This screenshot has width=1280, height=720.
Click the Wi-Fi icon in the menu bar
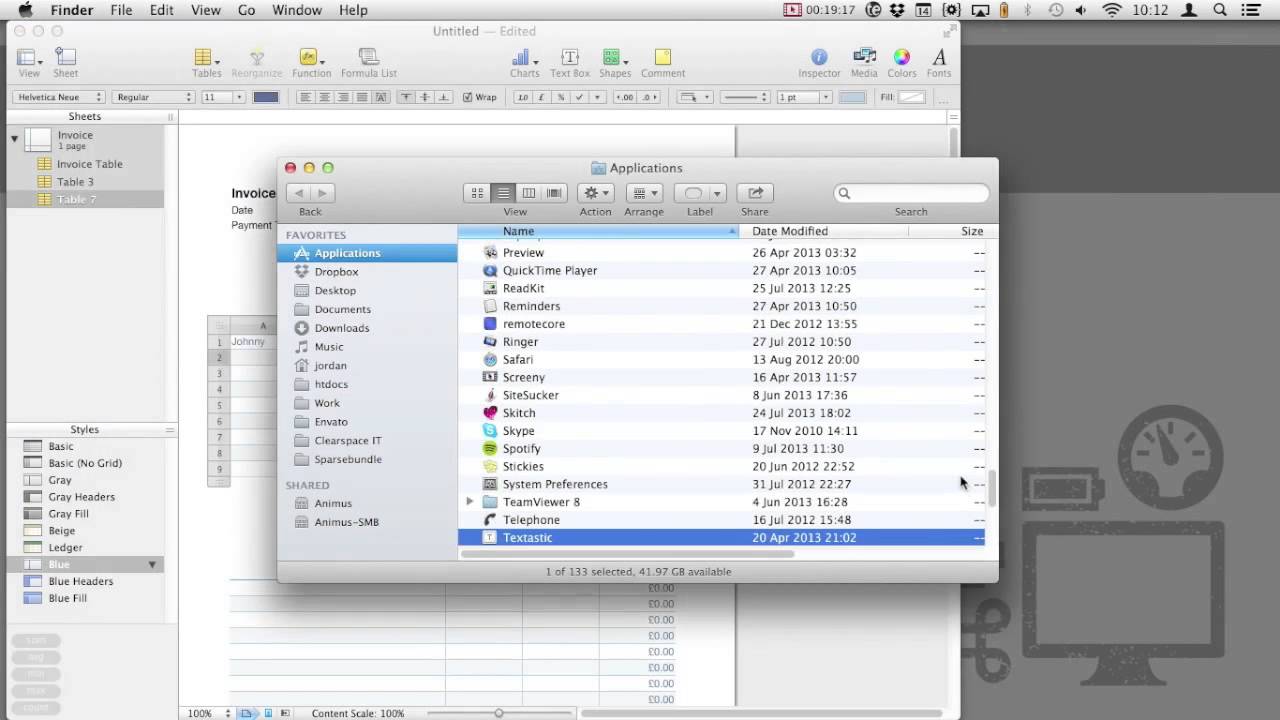(x=1112, y=10)
